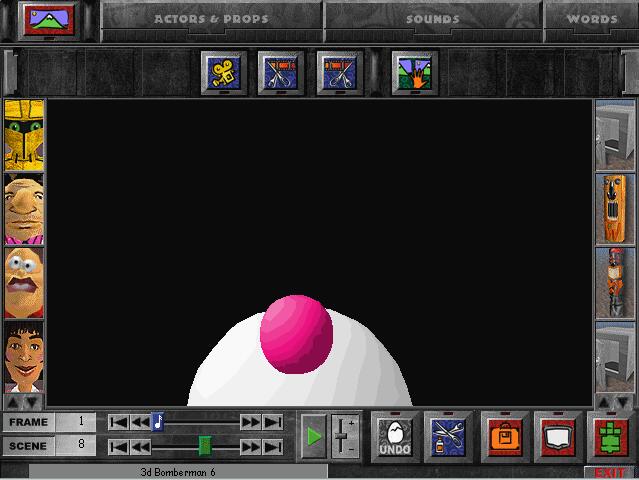Viewport: 639px width, 480px height.
Task: Click the SCENE label
Action: [29, 445]
